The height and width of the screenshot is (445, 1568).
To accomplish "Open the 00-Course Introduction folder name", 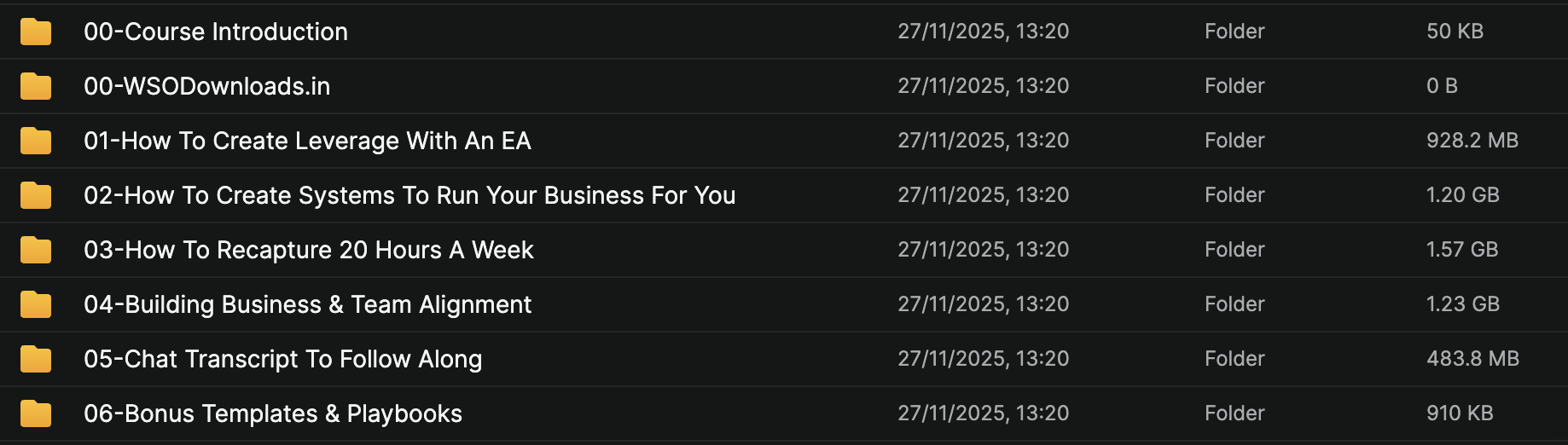I will coord(216,32).
